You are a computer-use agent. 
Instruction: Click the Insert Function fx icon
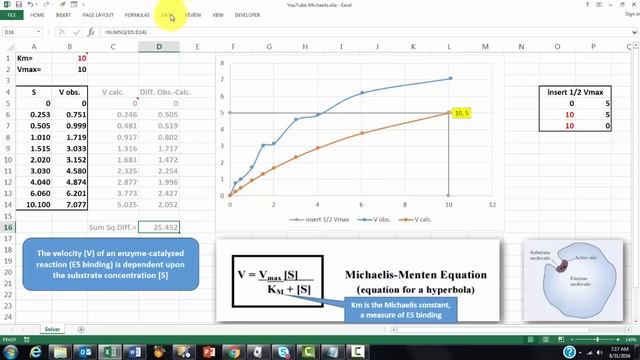(x=91, y=32)
